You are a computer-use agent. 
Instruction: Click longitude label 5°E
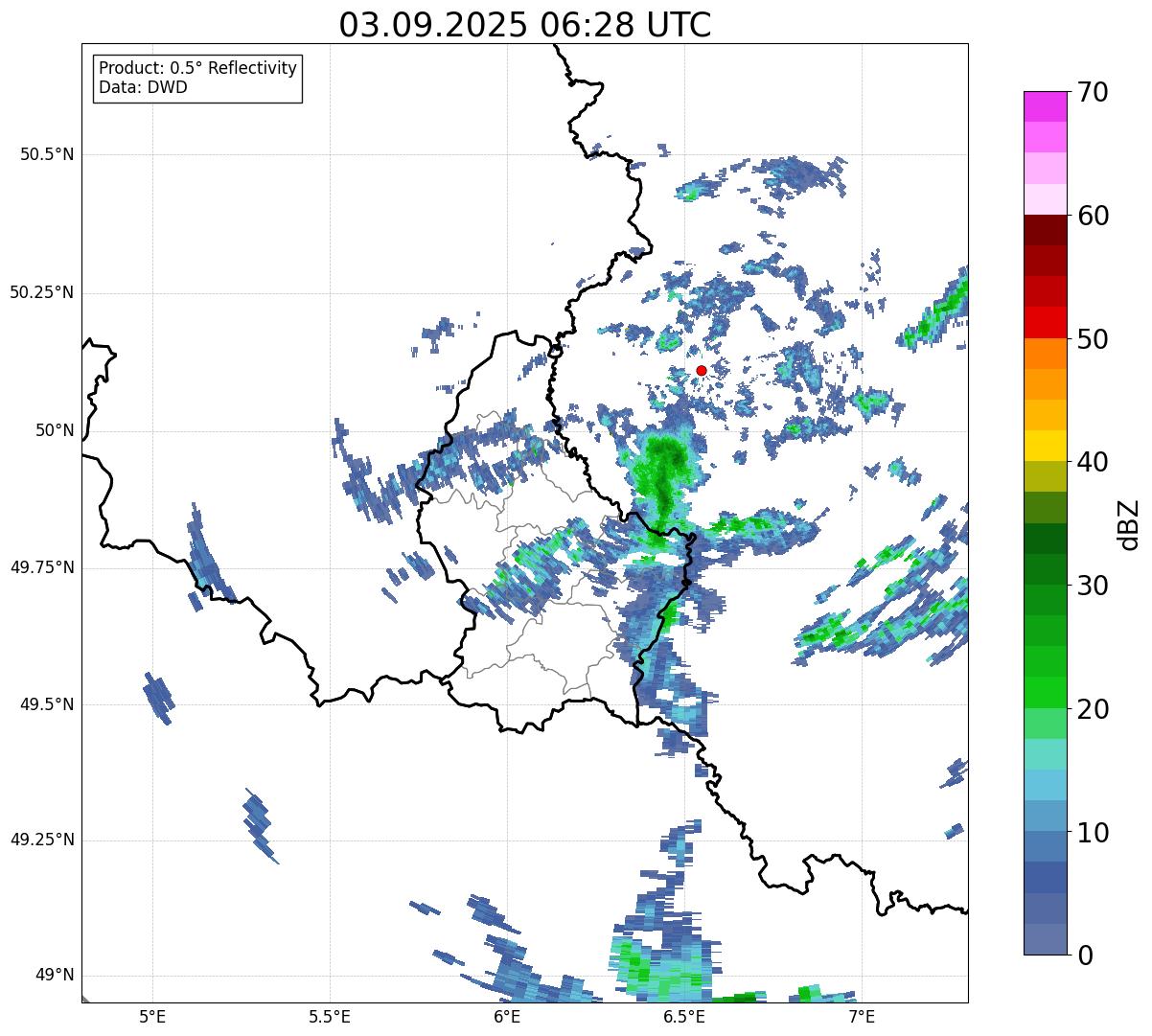(152, 1016)
